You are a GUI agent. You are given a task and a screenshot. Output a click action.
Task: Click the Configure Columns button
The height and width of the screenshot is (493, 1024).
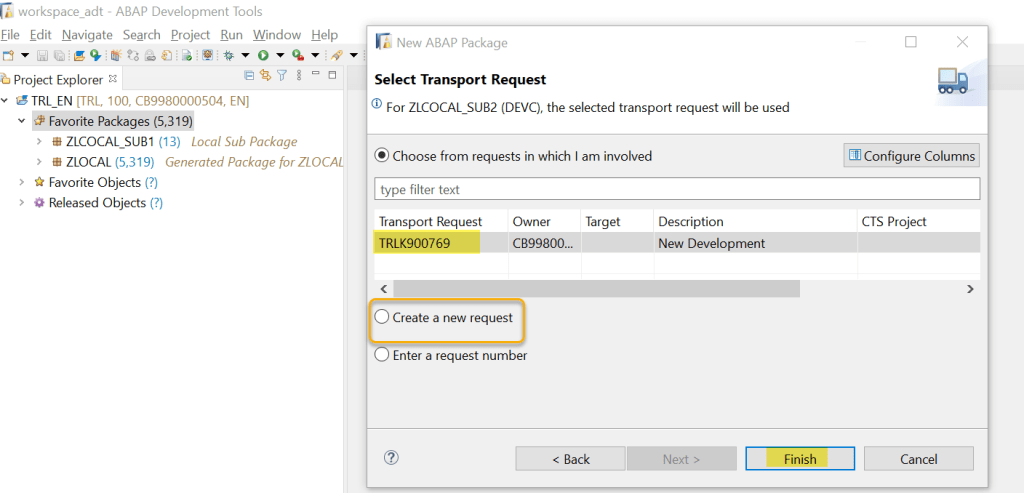[911, 156]
